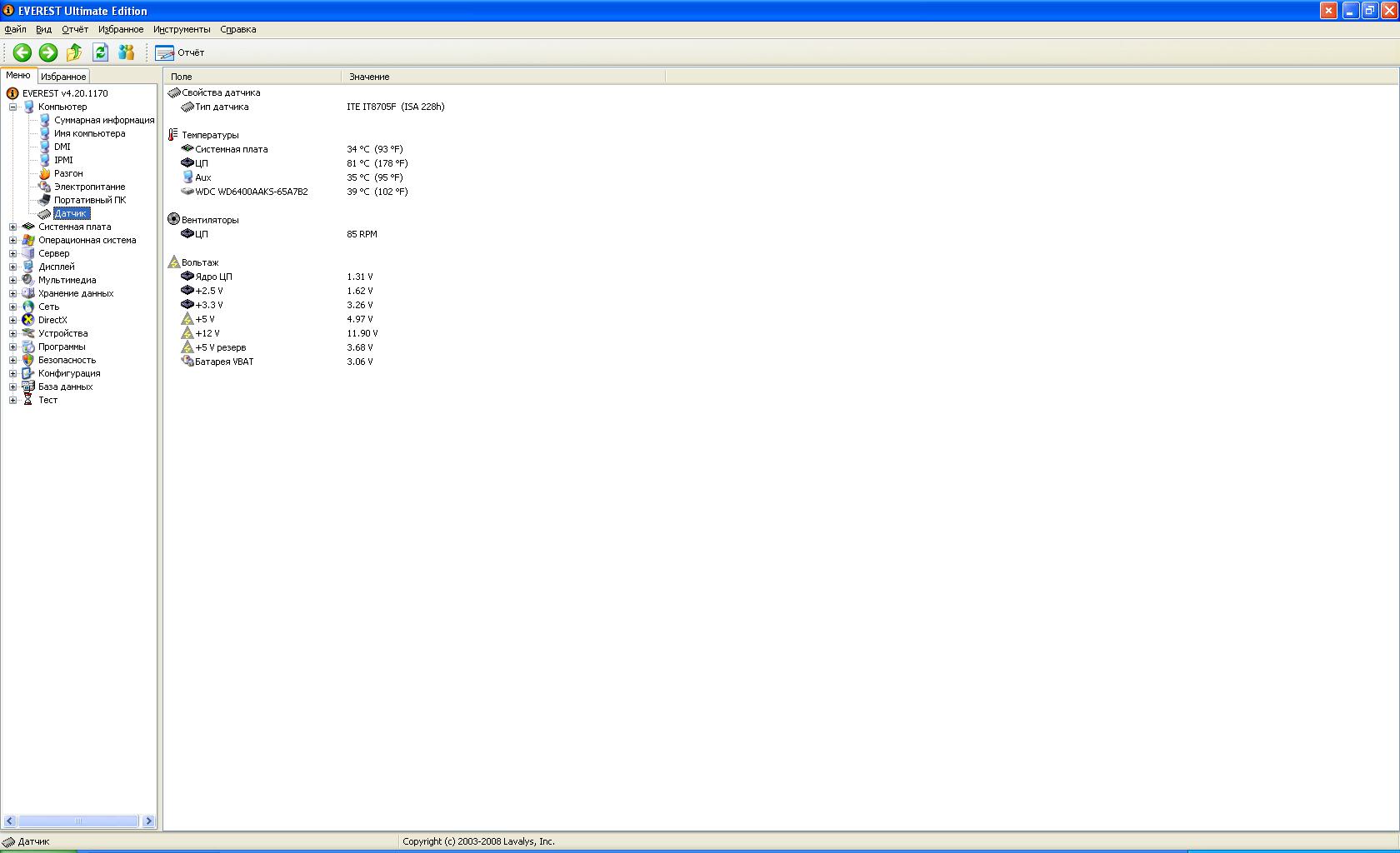Select Электропитание in the tree
Viewport: 1400px width, 853px height.
tap(89, 187)
